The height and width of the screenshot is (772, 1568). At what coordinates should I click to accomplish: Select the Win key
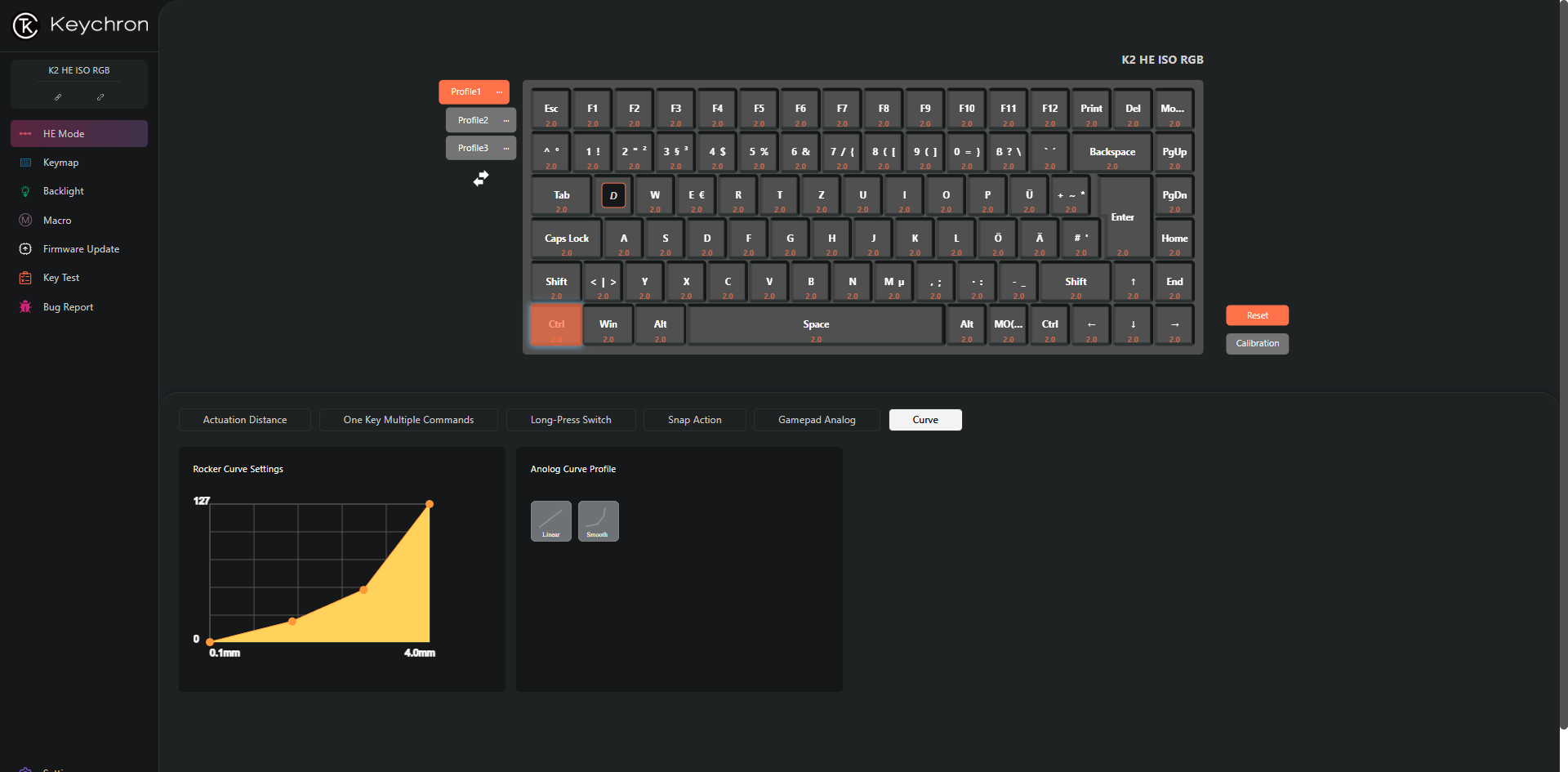coord(608,325)
